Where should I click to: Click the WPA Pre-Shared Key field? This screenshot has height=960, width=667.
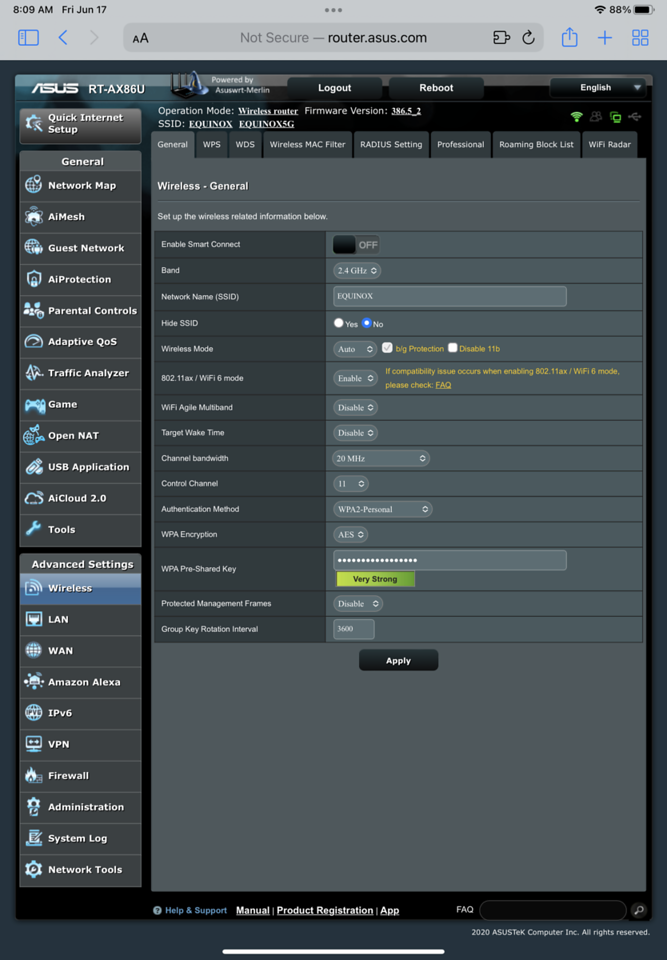point(450,560)
